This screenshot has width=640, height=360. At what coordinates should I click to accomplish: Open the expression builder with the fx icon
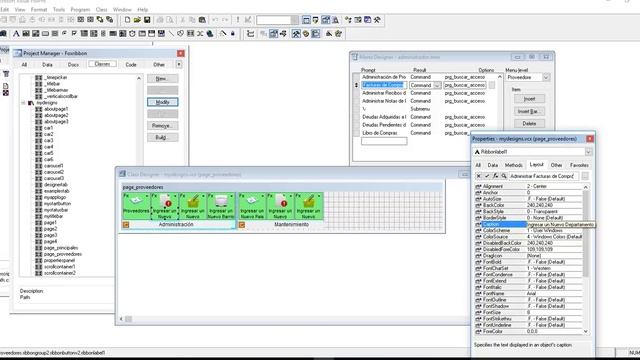(x=496, y=176)
